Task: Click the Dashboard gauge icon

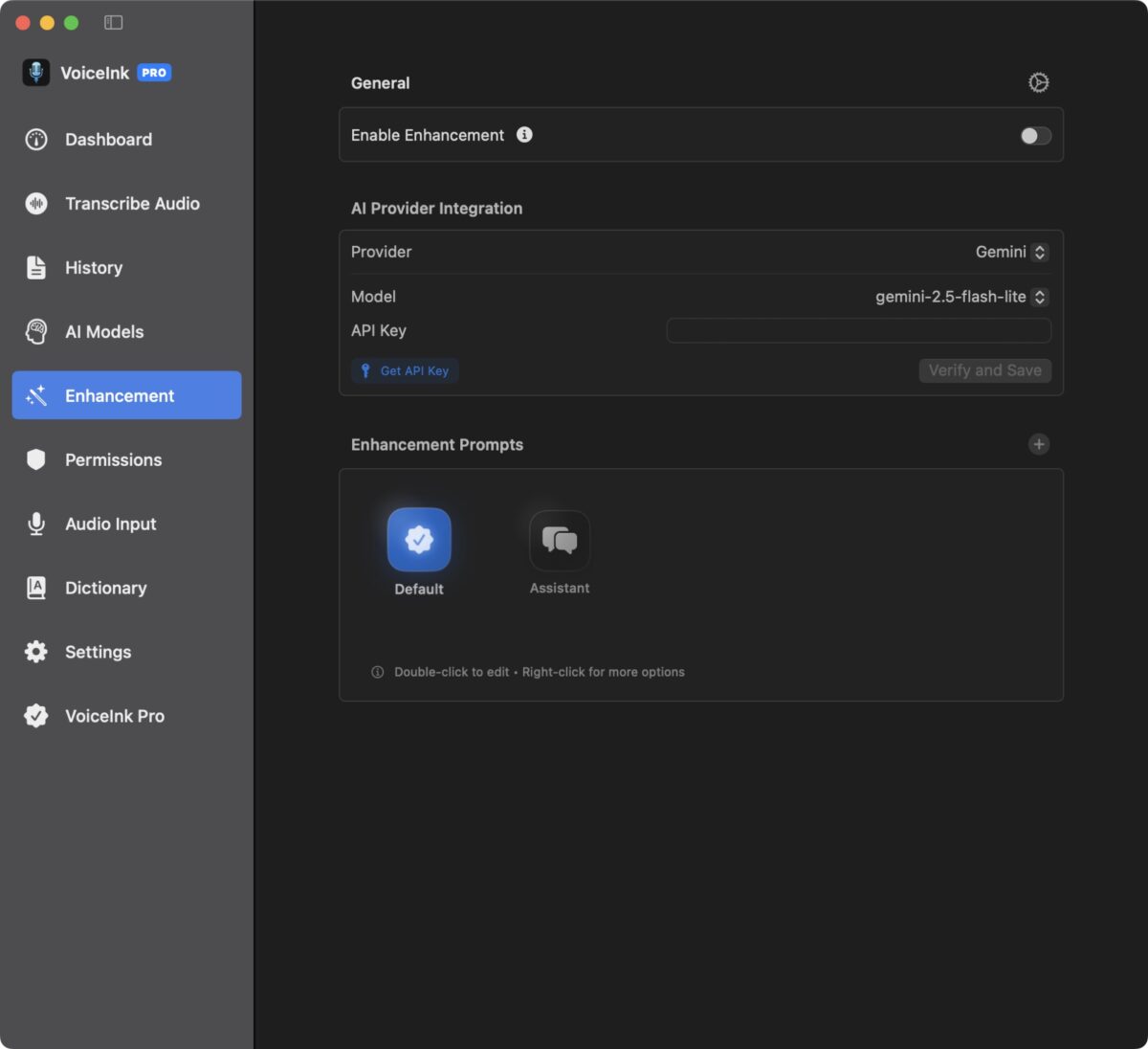Action: (x=36, y=140)
